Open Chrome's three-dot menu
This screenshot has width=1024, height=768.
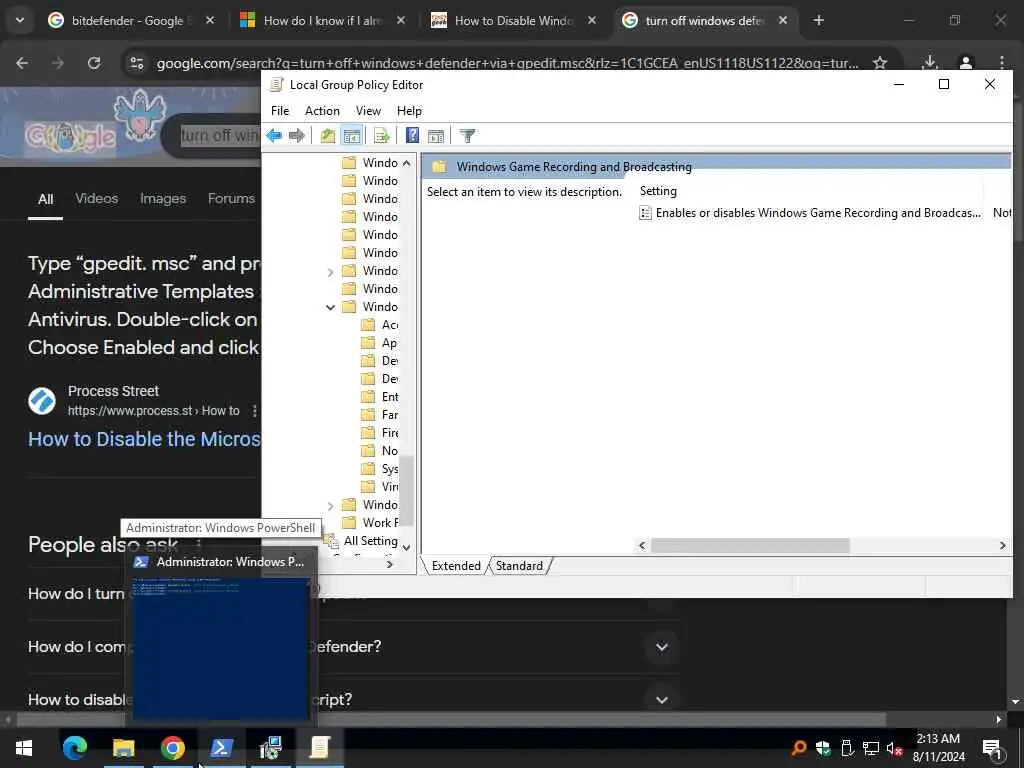[x=1002, y=63]
